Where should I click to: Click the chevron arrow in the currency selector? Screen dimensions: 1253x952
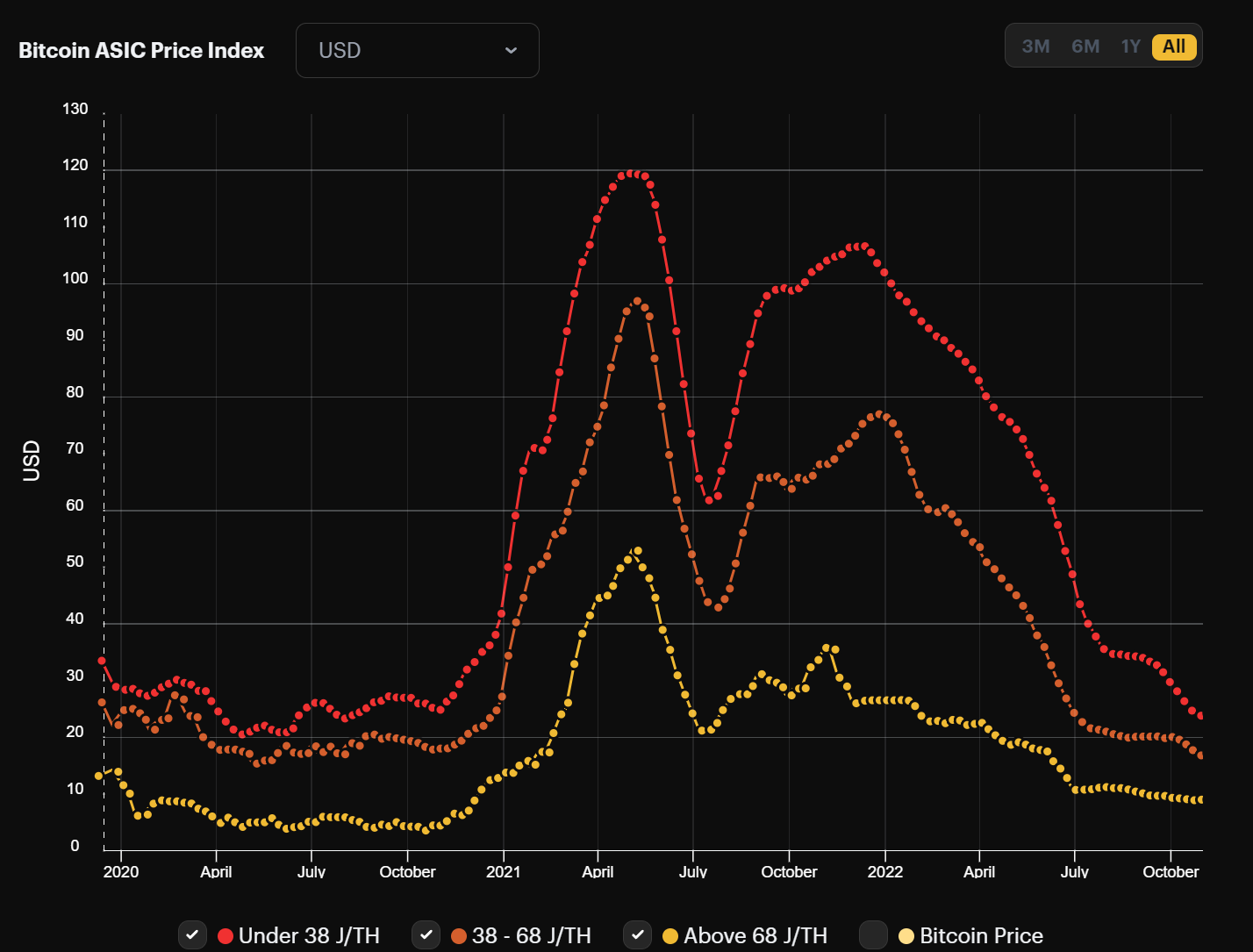pos(511,51)
